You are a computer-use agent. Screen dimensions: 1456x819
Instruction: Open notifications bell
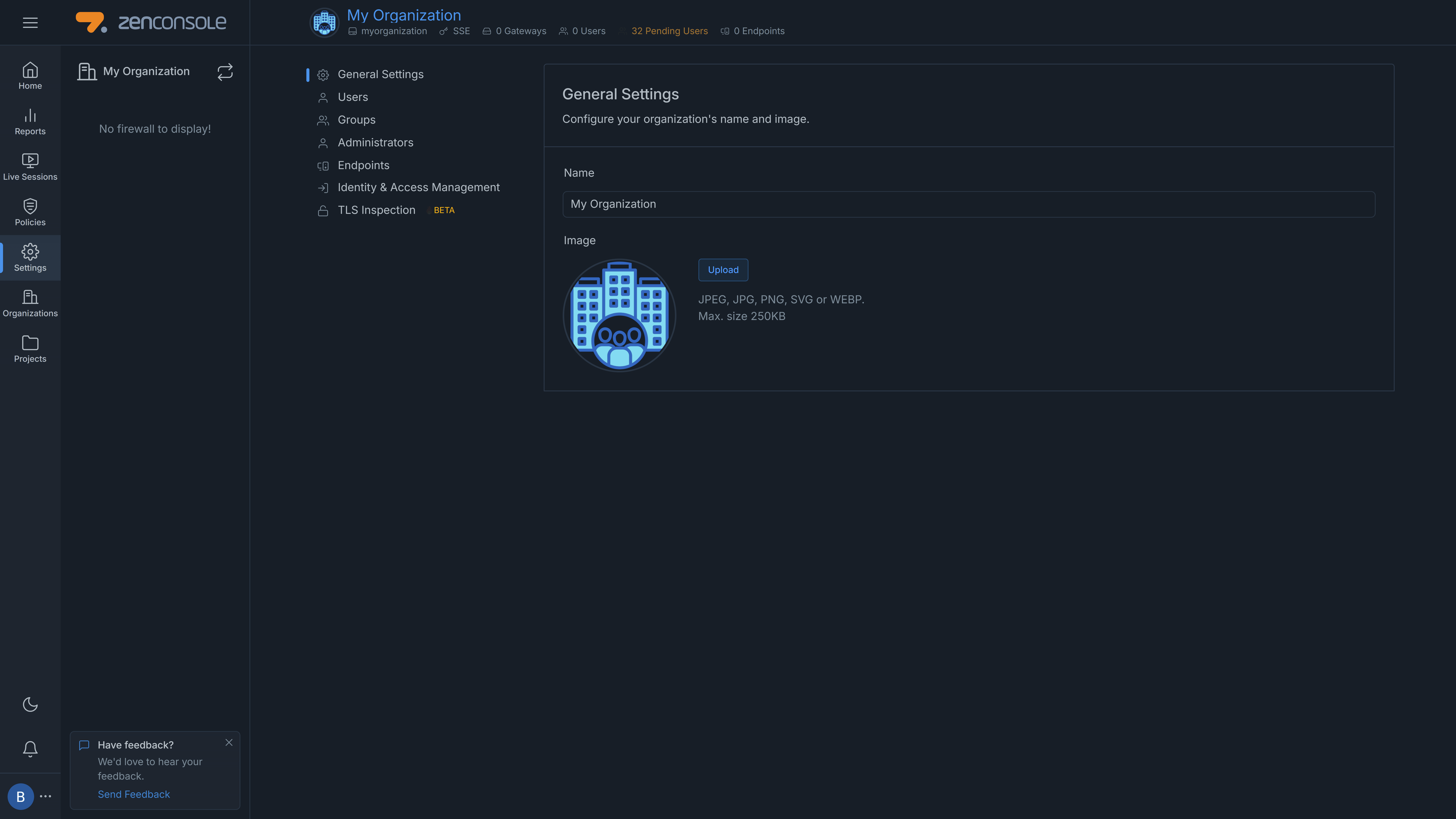click(x=30, y=749)
